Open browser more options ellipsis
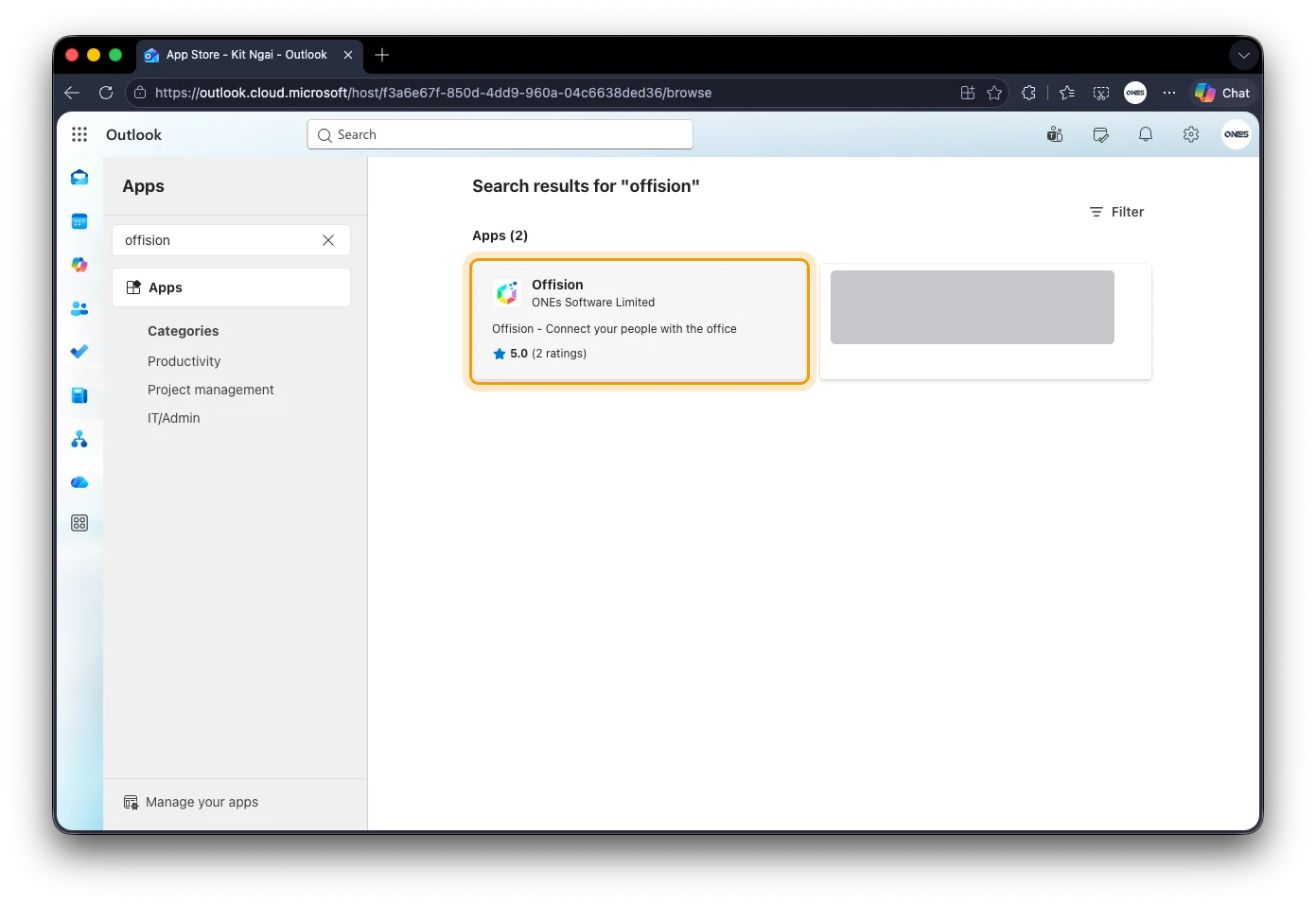The width and height of the screenshot is (1316, 904). pyautogui.click(x=1169, y=93)
